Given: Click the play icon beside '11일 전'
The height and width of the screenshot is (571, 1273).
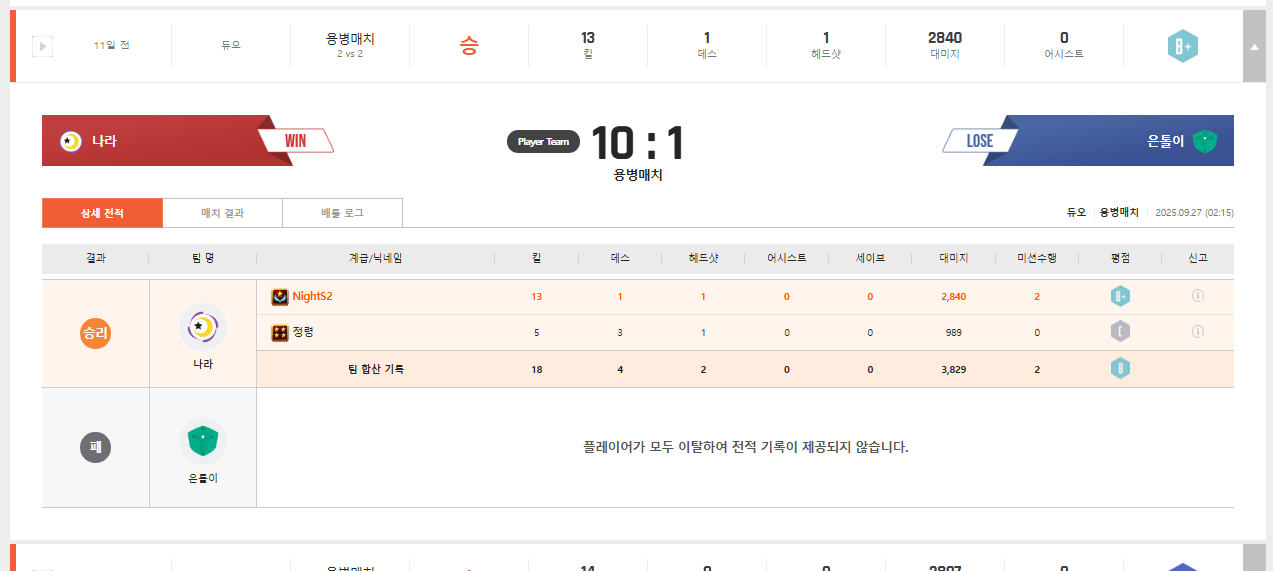Looking at the screenshot, I should pos(42,46).
